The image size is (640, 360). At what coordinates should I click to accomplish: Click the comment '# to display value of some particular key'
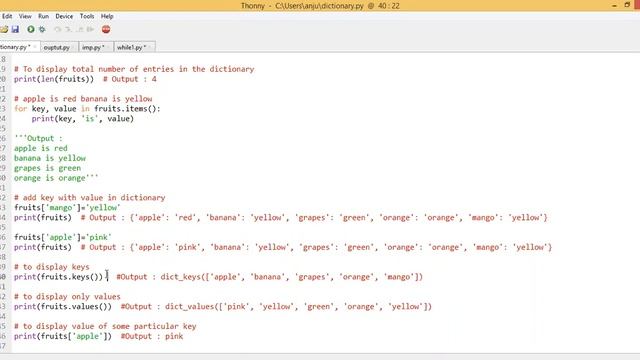[105, 326]
